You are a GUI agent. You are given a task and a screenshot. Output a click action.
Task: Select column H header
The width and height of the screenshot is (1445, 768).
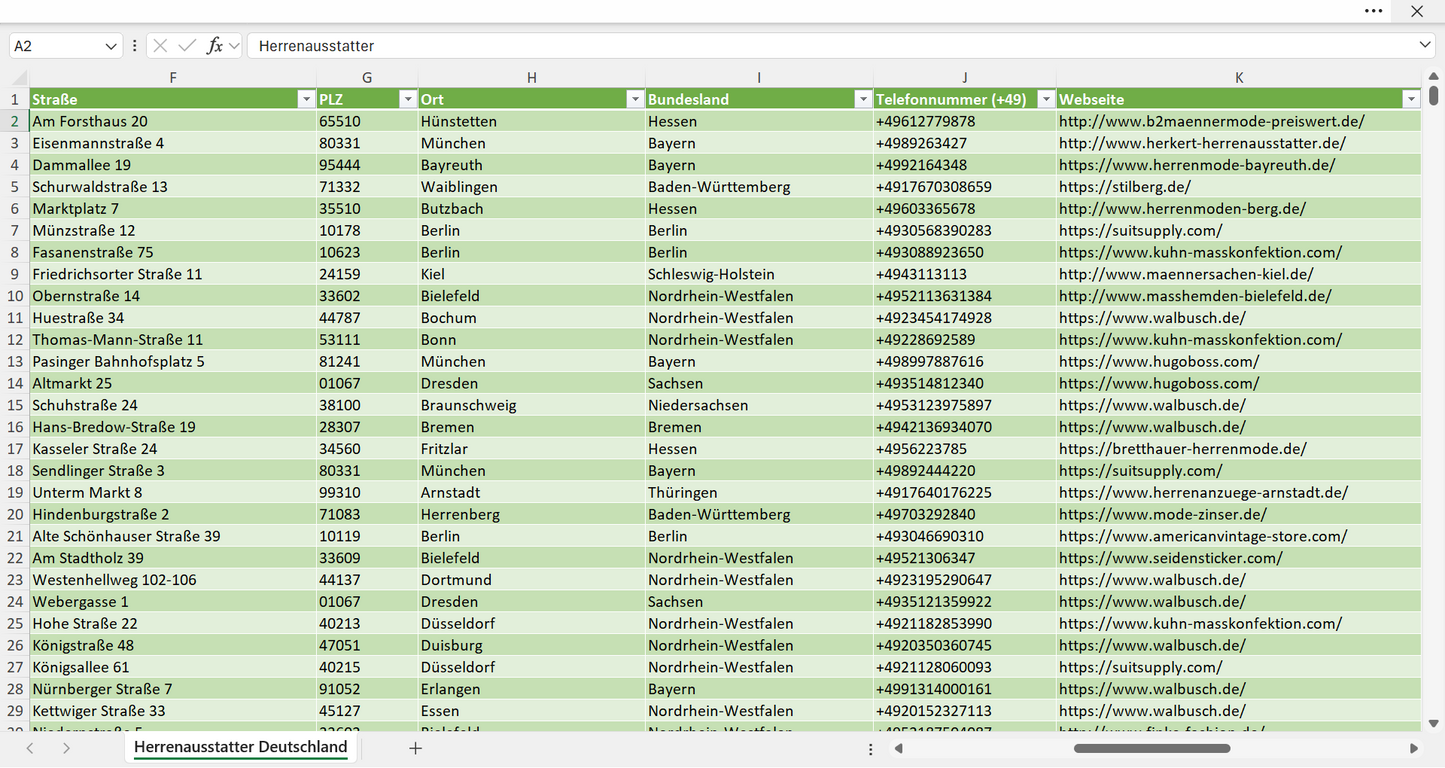[531, 78]
